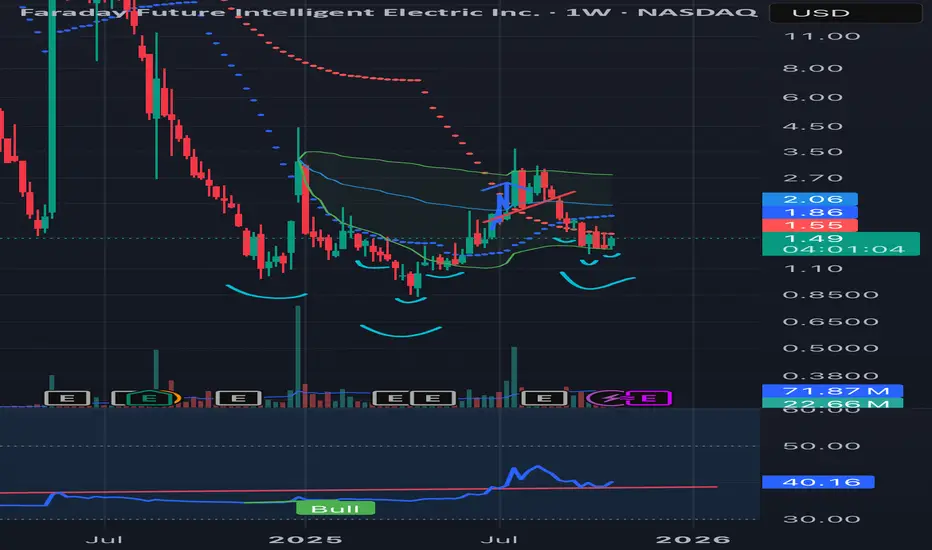Click the 8.00 price axis label
Viewport: 932px width, 550px height.
(x=813, y=68)
